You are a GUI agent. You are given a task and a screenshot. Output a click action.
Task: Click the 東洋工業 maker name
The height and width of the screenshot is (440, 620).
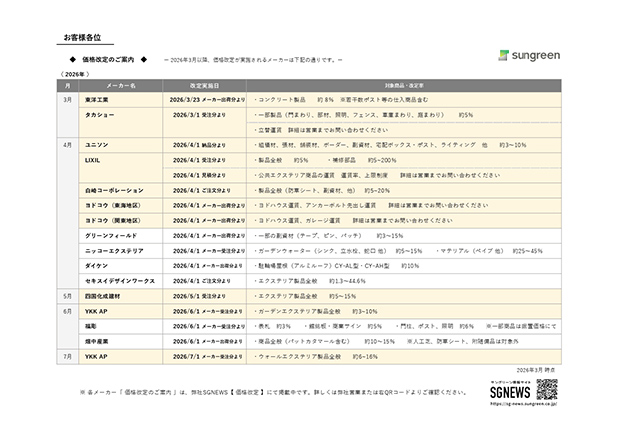pos(96,100)
